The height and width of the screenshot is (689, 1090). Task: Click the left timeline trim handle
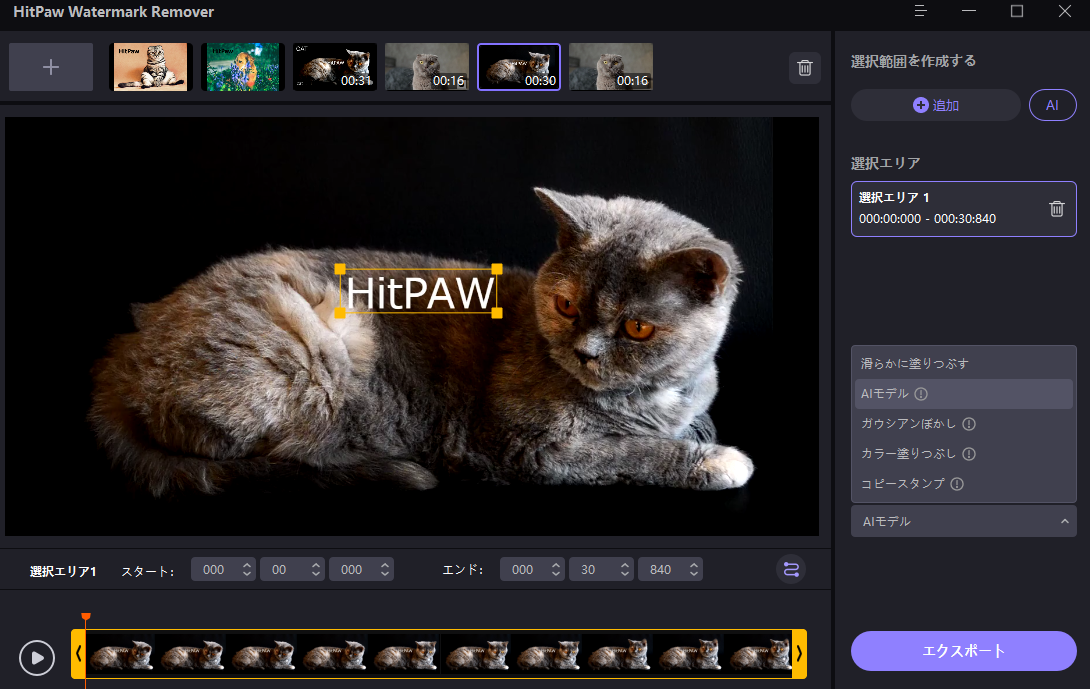point(78,654)
